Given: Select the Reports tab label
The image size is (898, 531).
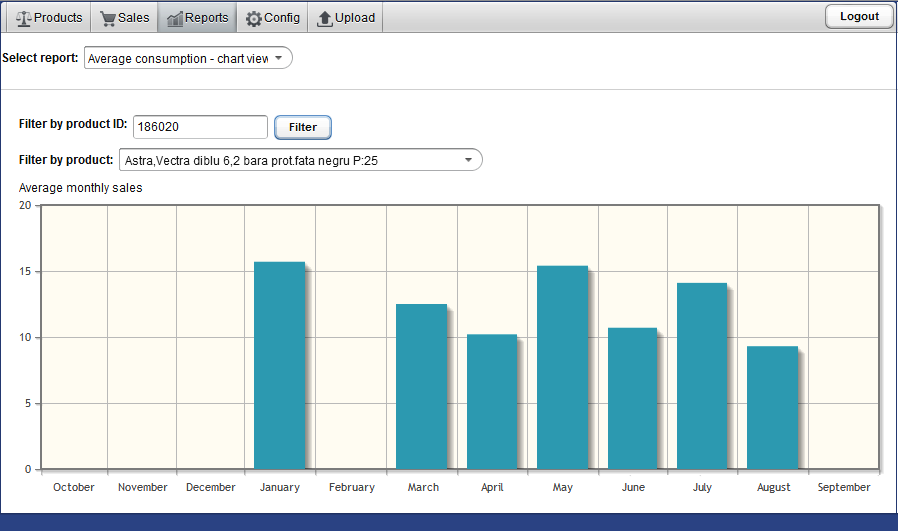Looking at the screenshot, I should click(207, 18).
